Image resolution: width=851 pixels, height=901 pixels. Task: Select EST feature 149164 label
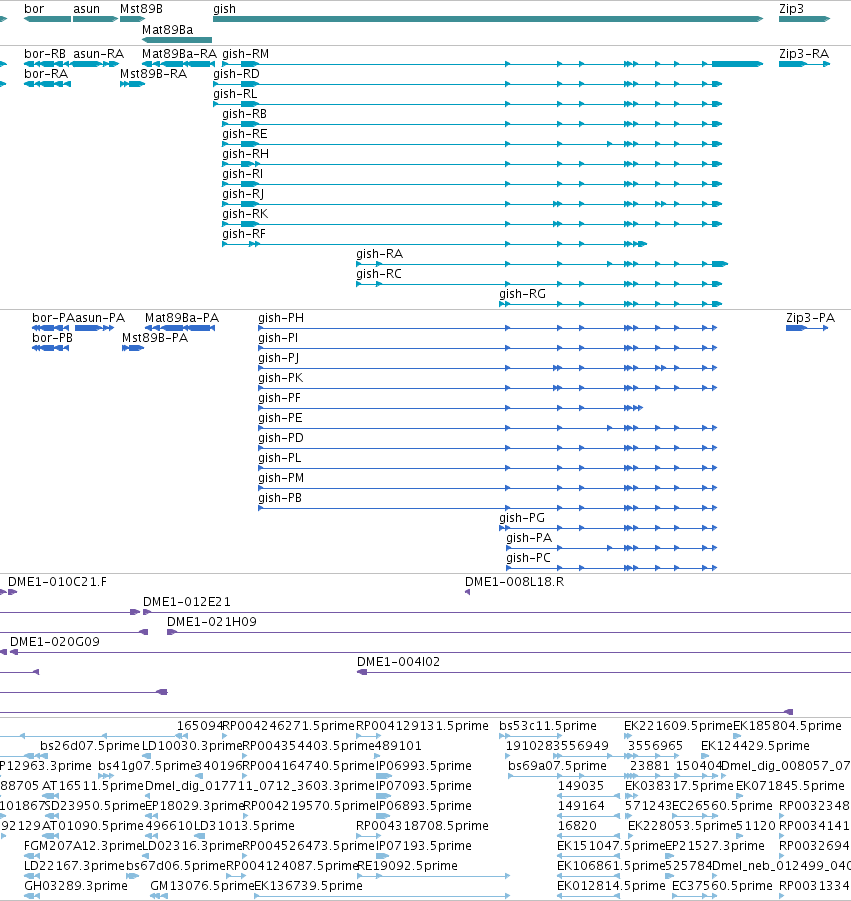[x=581, y=806]
